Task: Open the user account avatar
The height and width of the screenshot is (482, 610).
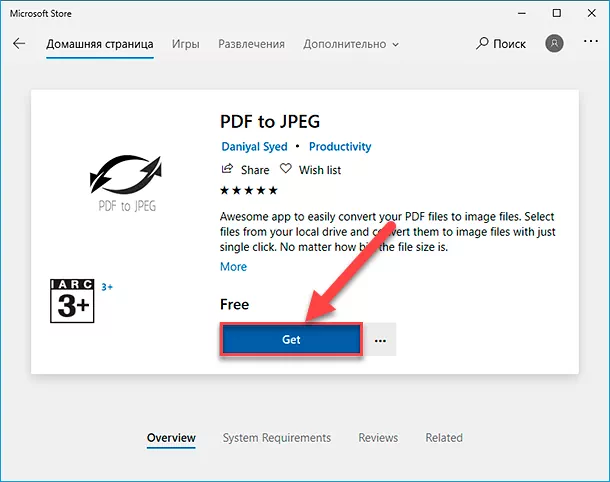Action: [554, 43]
